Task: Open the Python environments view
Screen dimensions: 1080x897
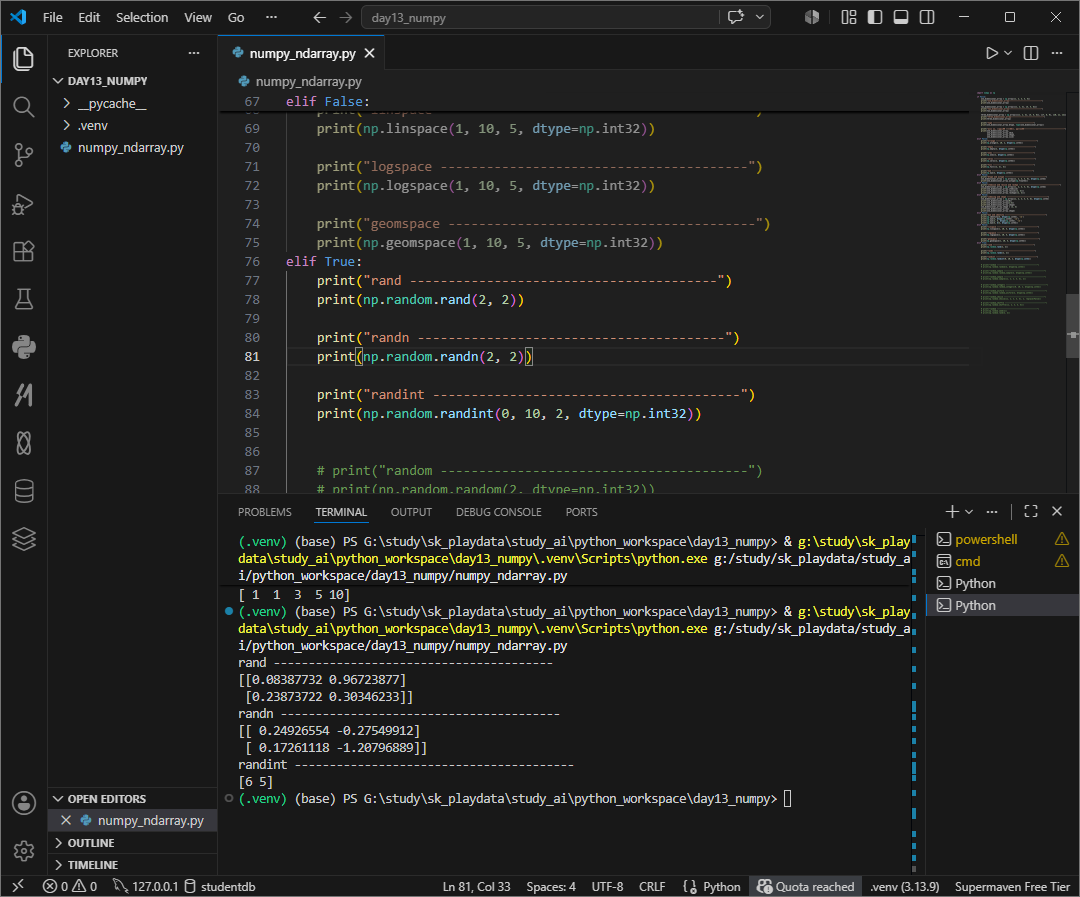Action: pos(23,347)
